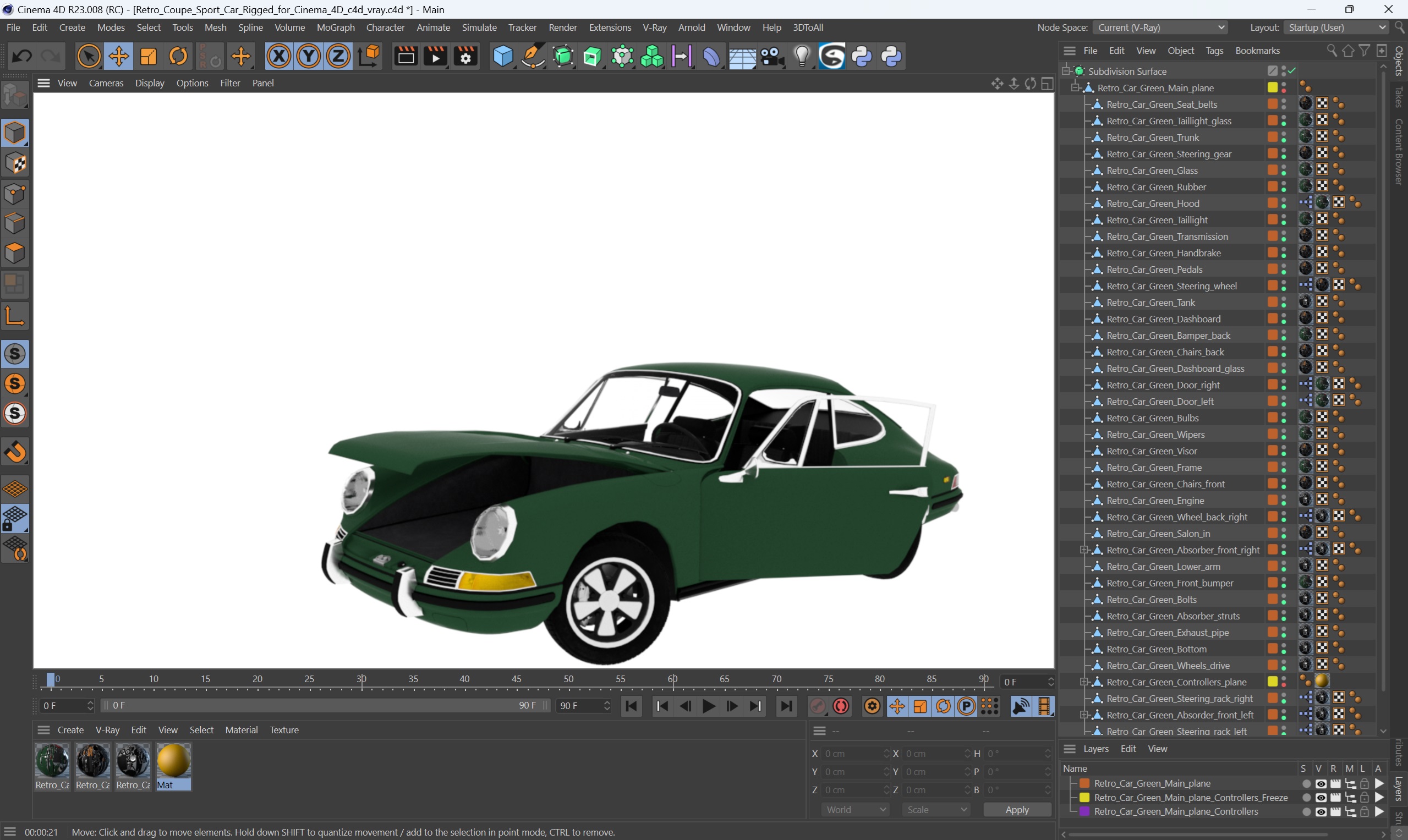Switch to Polygons mode

pos(15,253)
